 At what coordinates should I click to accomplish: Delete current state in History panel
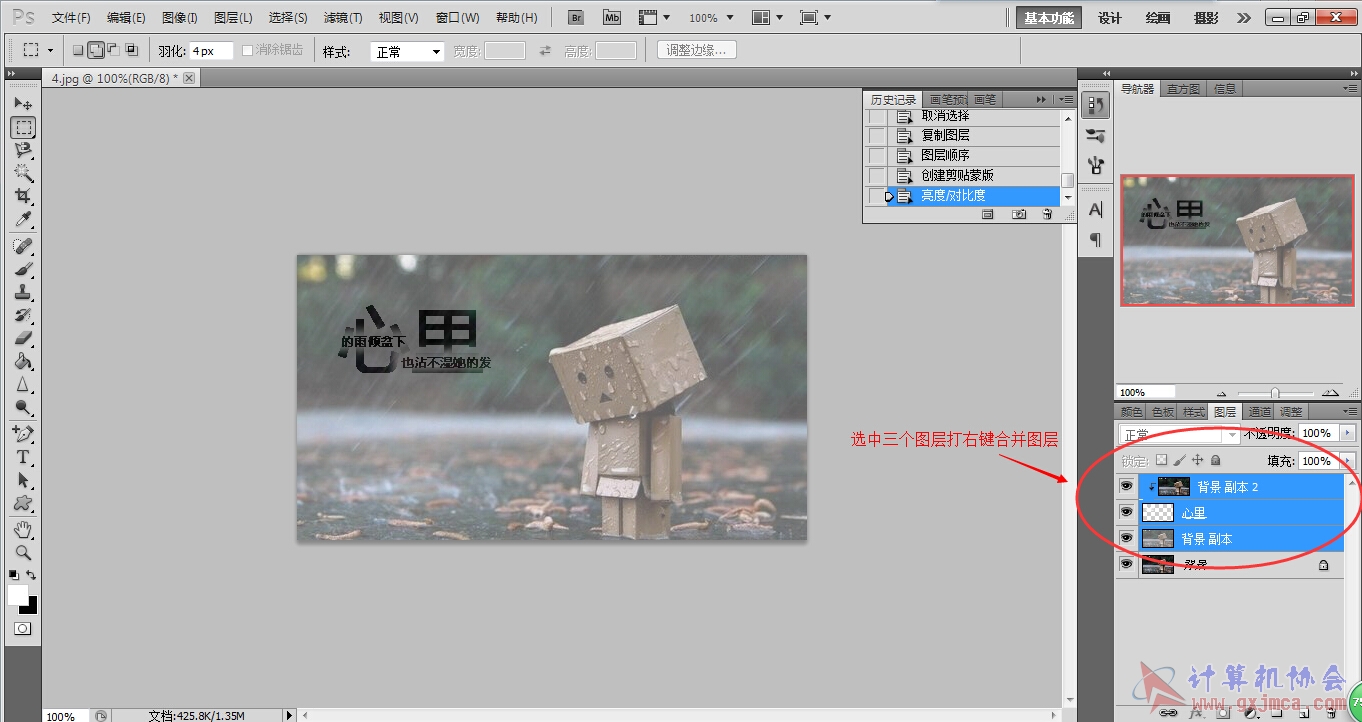point(1047,214)
